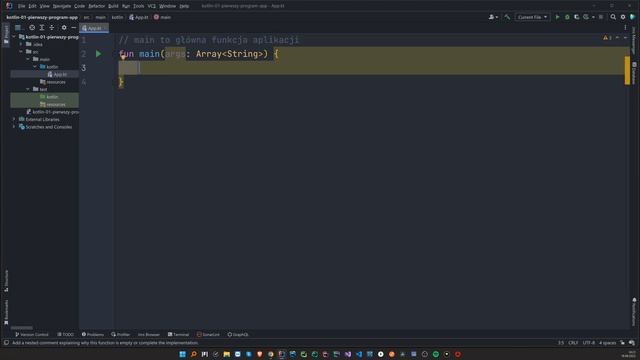This screenshot has height=360, width=640.
Task: Click UTF-8 encoding in status bar
Action: (589, 343)
